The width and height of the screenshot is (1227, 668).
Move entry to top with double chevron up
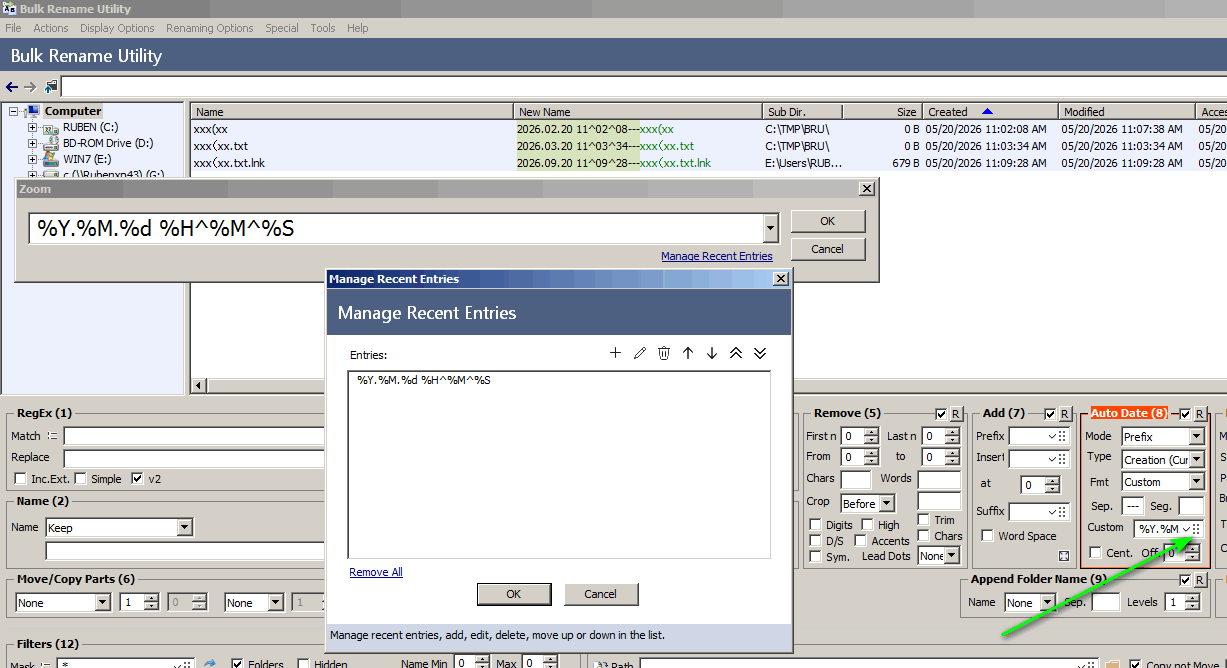(736, 353)
